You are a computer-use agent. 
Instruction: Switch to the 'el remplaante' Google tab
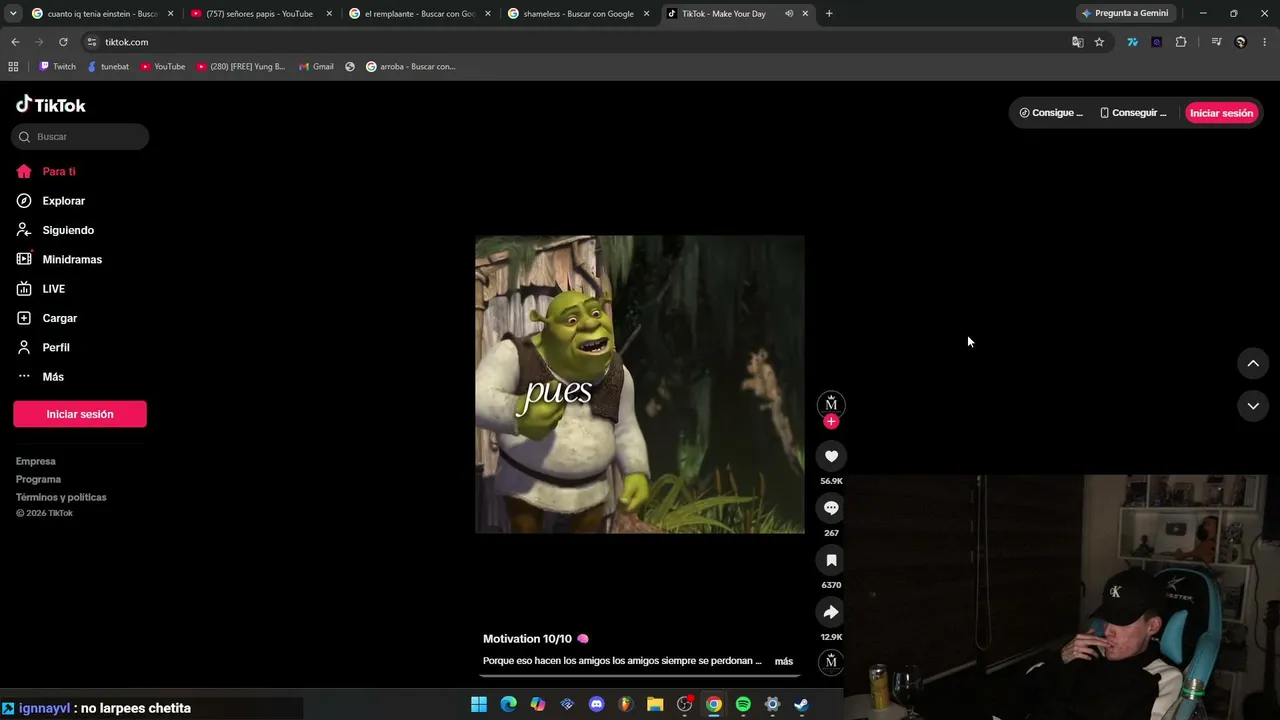click(x=419, y=14)
